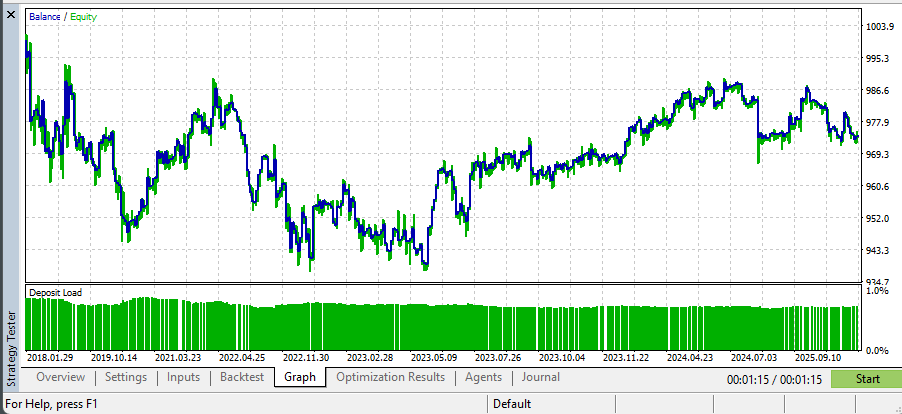The height and width of the screenshot is (414, 902).
Task: View the Journal tab
Action: pyautogui.click(x=540, y=377)
